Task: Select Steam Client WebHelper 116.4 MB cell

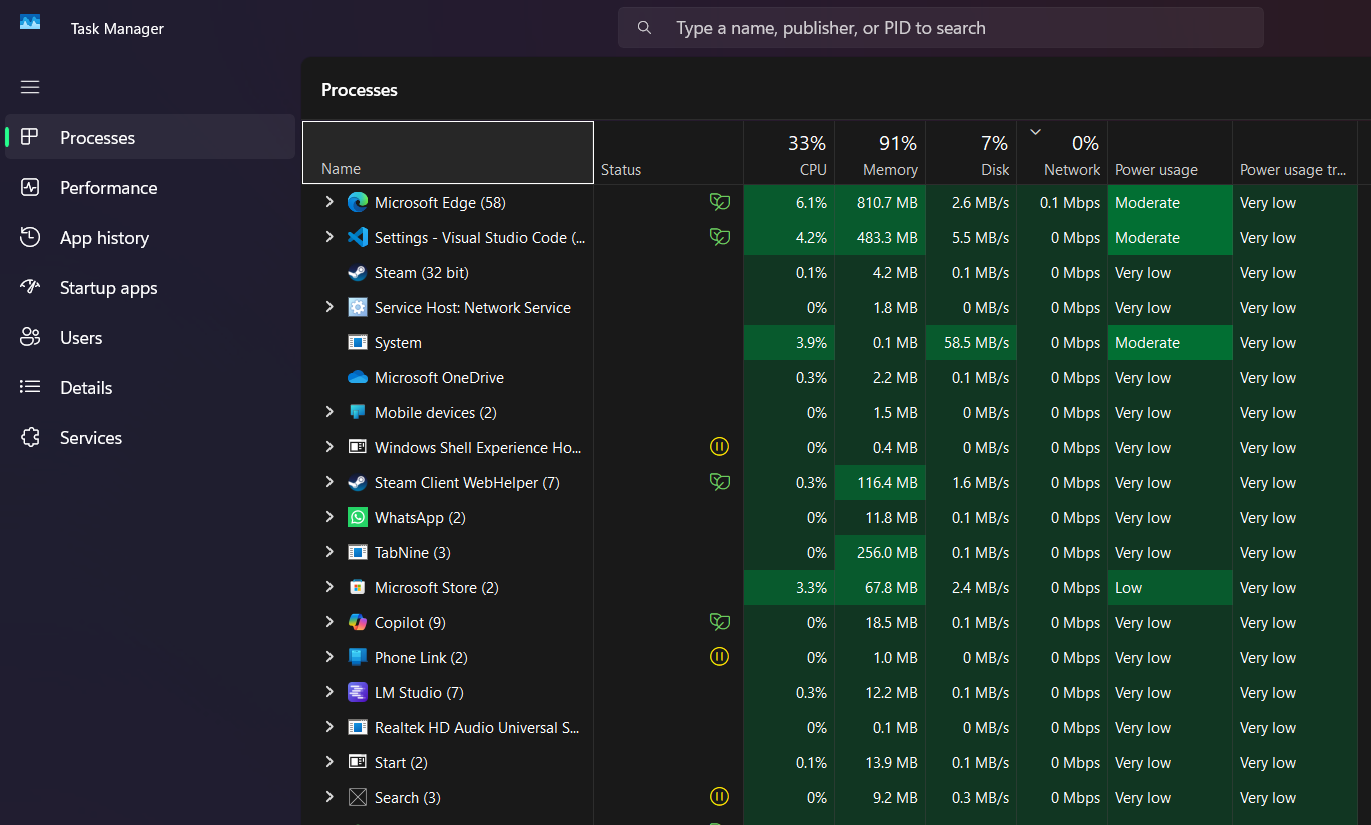Action: 880,483
